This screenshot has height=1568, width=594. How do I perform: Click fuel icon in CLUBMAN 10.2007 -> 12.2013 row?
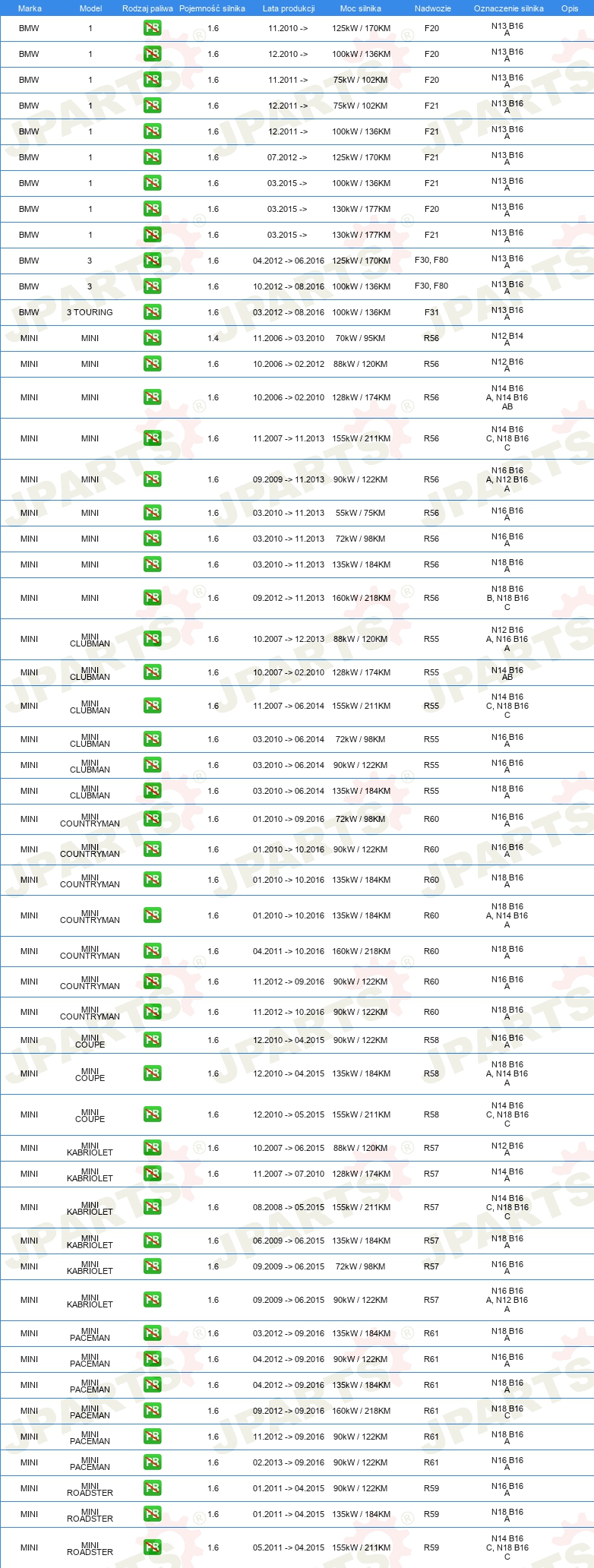click(x=152, y=640)
